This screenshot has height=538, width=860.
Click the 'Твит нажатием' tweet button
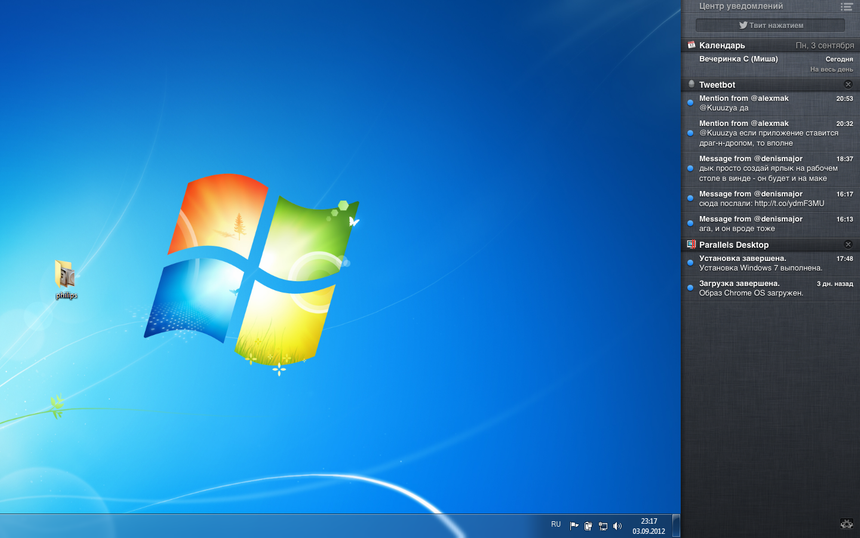pos(770,25)
